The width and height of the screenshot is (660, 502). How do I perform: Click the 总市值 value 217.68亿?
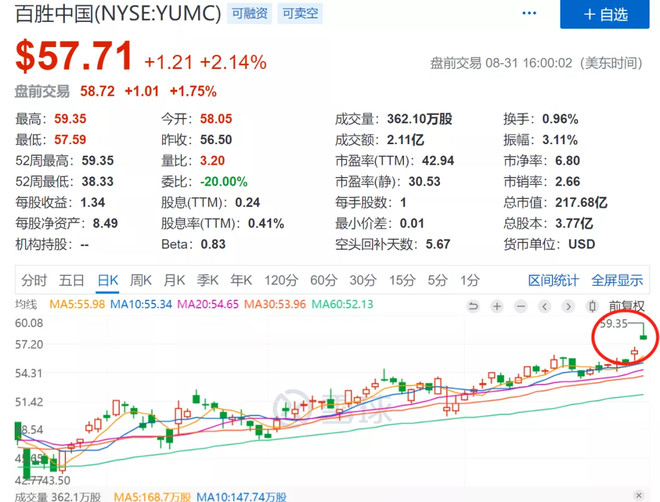[x=581, y=202]
